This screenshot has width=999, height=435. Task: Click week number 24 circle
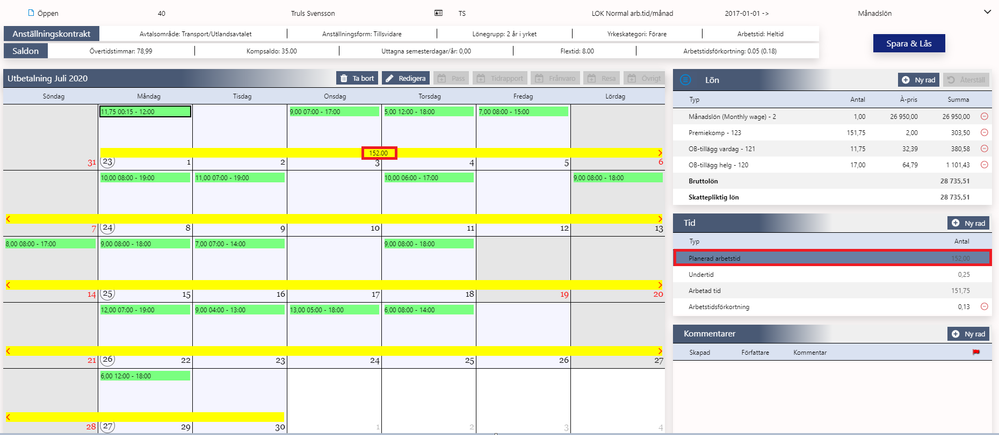click(x=107, y=228)
